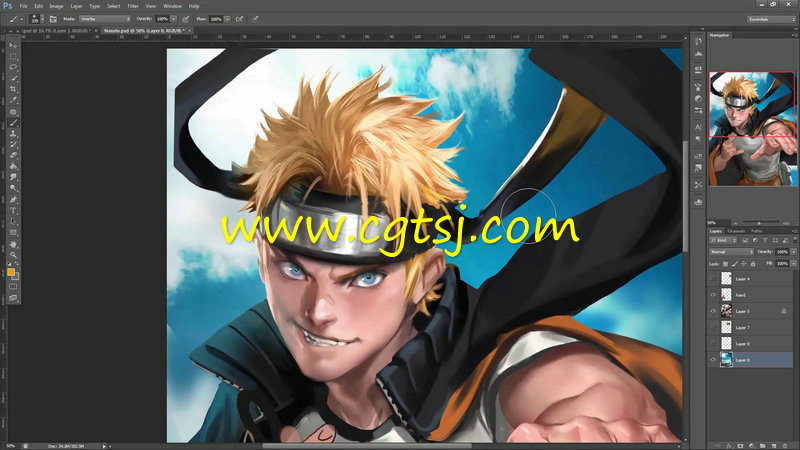Open the File menu
Screen dimensions: 800x450
23,6
